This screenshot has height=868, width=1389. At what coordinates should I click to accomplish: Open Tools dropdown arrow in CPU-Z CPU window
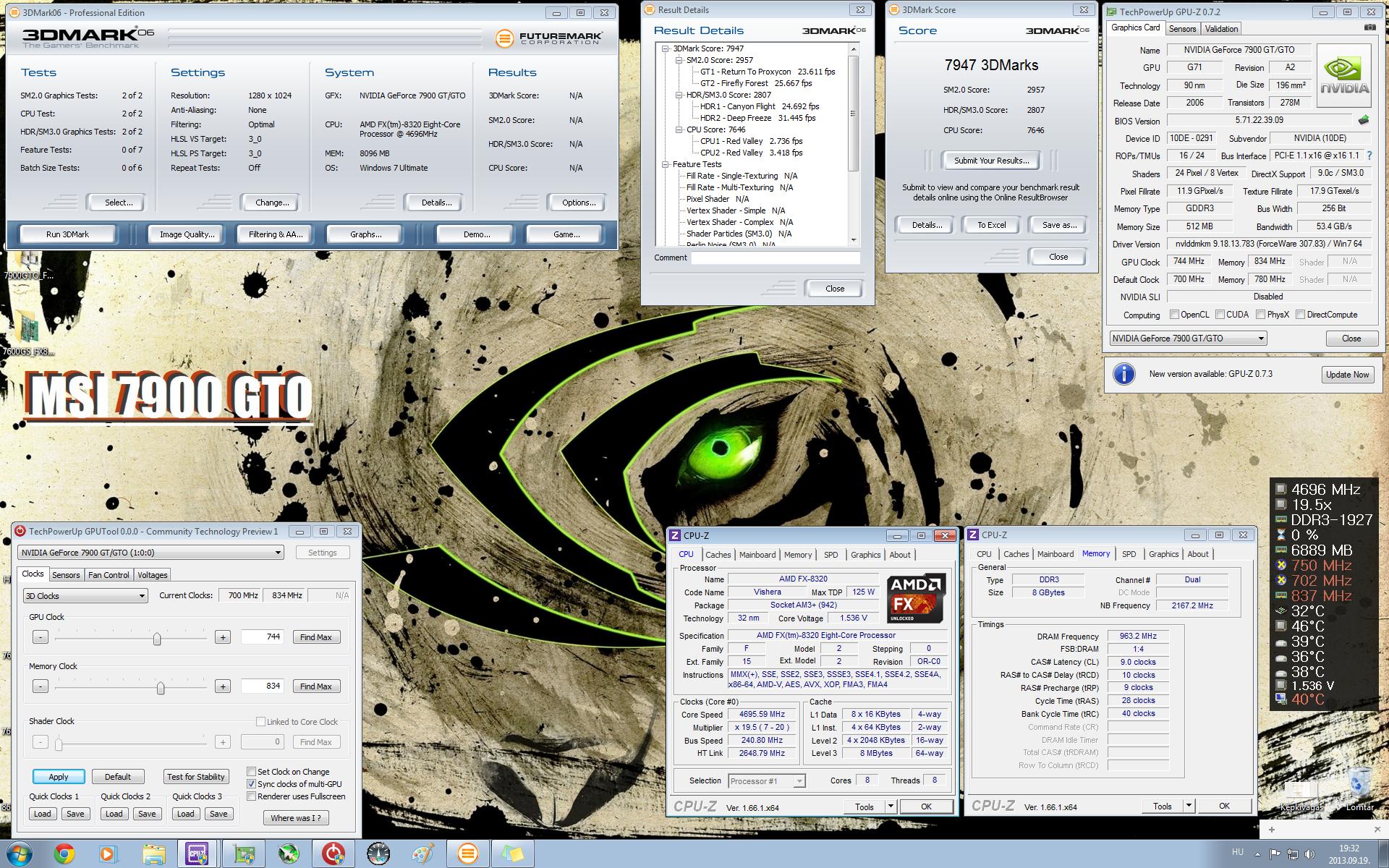click(x=891, y=806)
